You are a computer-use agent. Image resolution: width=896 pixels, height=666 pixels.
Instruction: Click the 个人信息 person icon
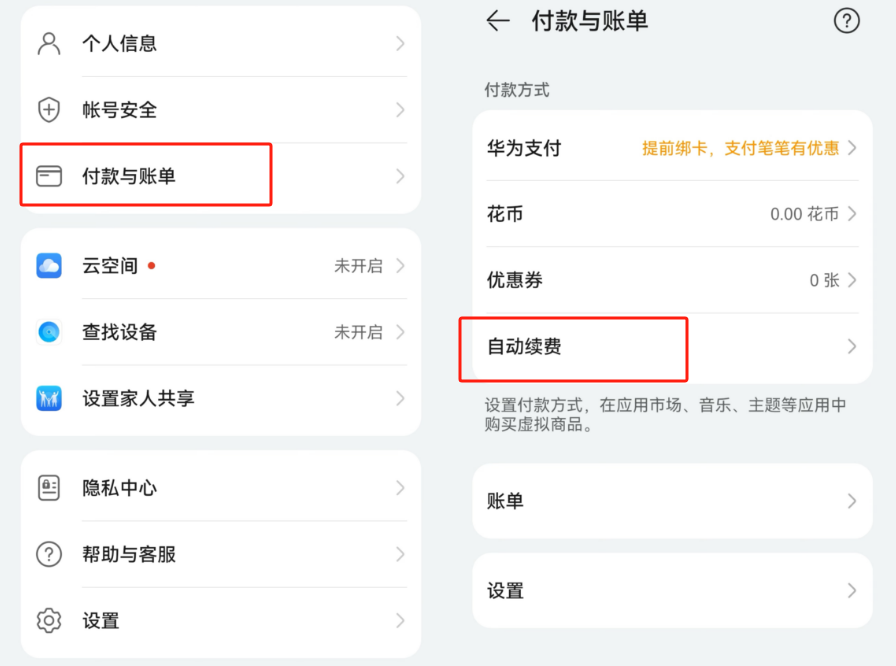point(48,43)
